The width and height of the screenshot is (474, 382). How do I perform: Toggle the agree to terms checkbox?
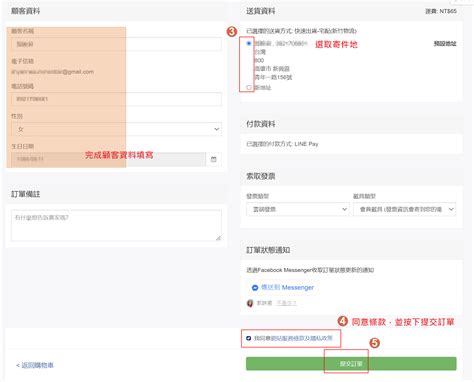coord(248,338)
